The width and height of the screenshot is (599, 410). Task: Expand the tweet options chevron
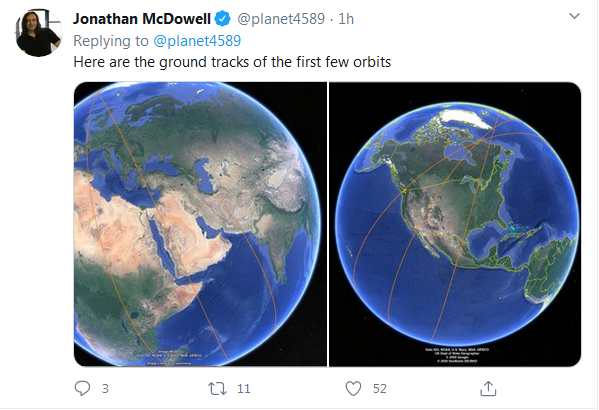coord(574,16)
